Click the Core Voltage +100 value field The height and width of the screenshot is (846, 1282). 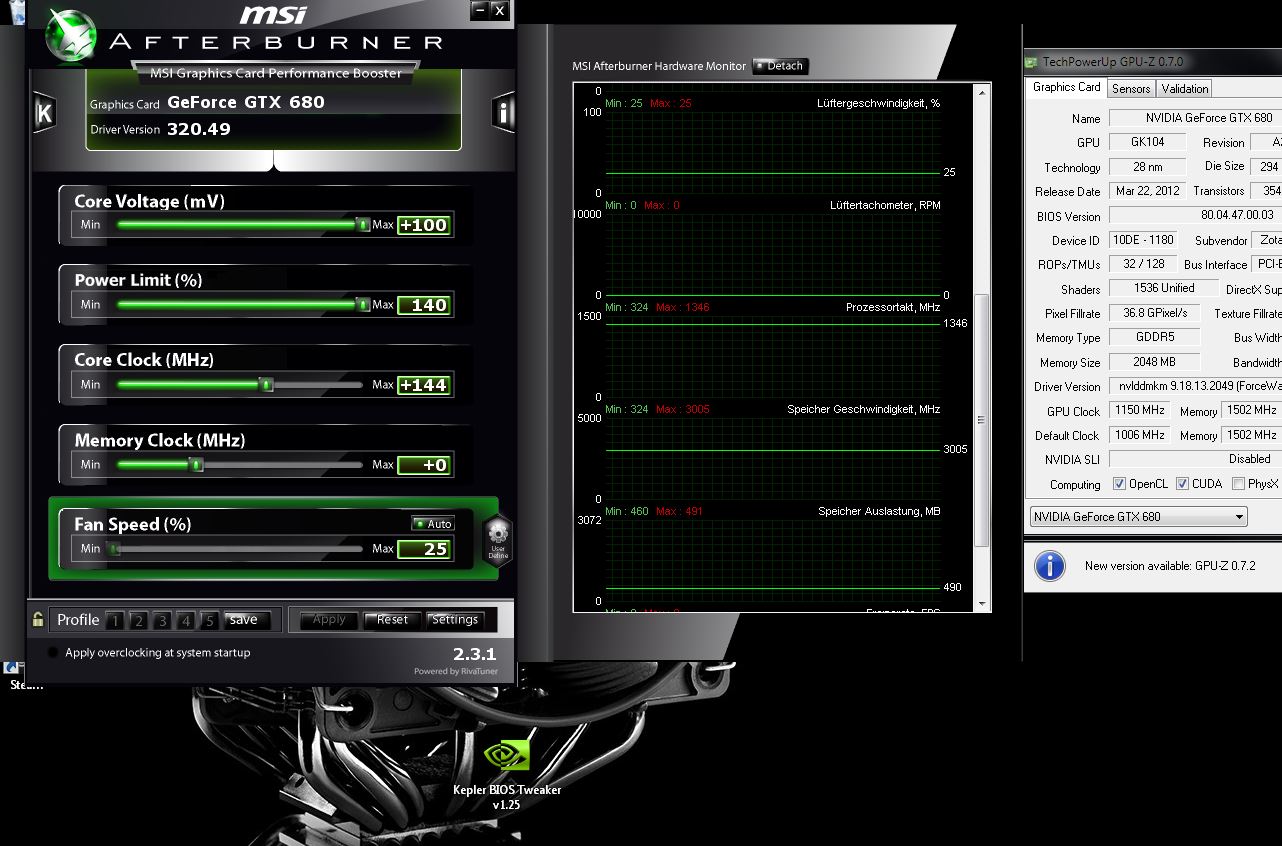point(424,225)
